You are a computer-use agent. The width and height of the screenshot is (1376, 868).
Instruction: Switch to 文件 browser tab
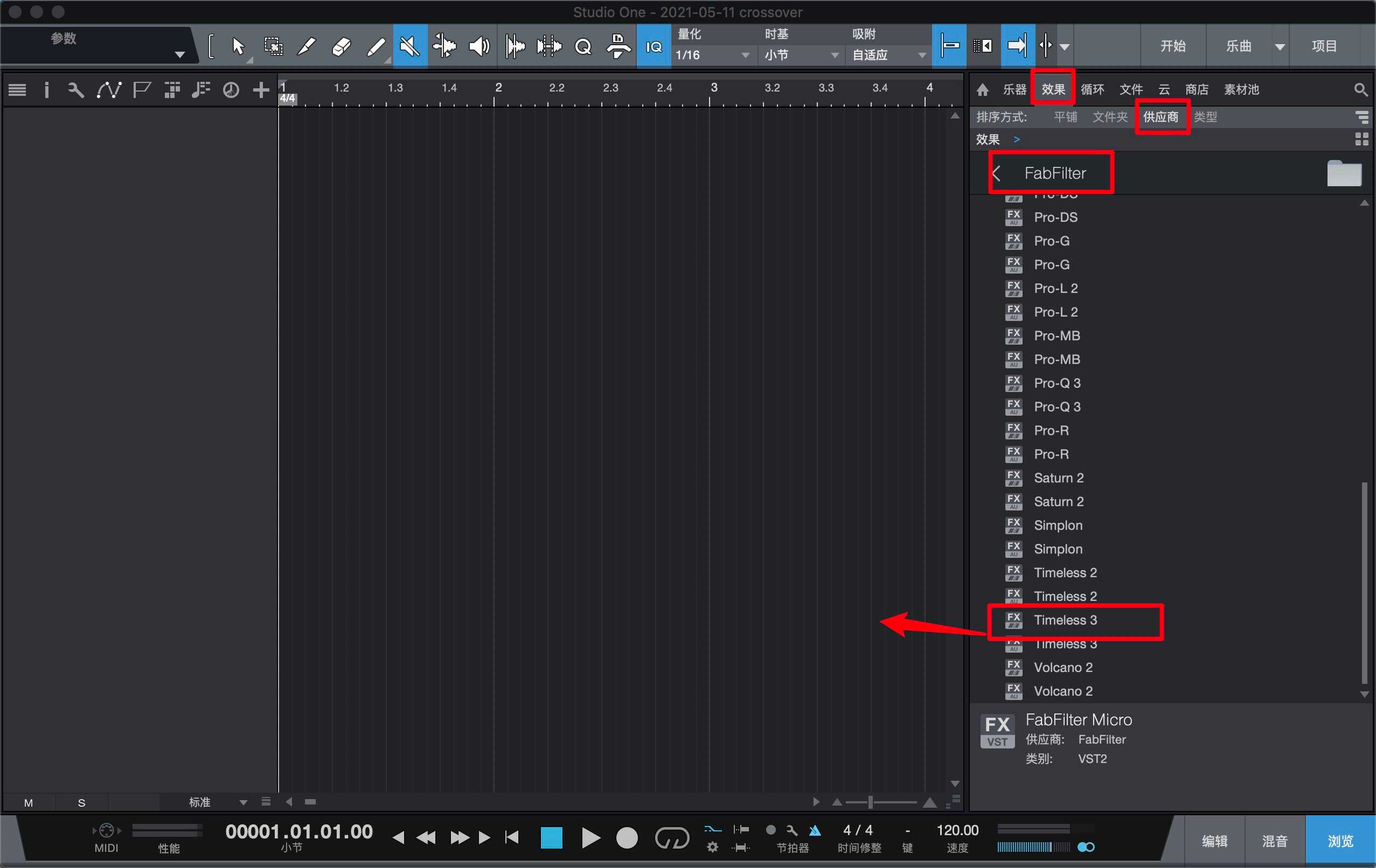click(x=1131, y=90)
